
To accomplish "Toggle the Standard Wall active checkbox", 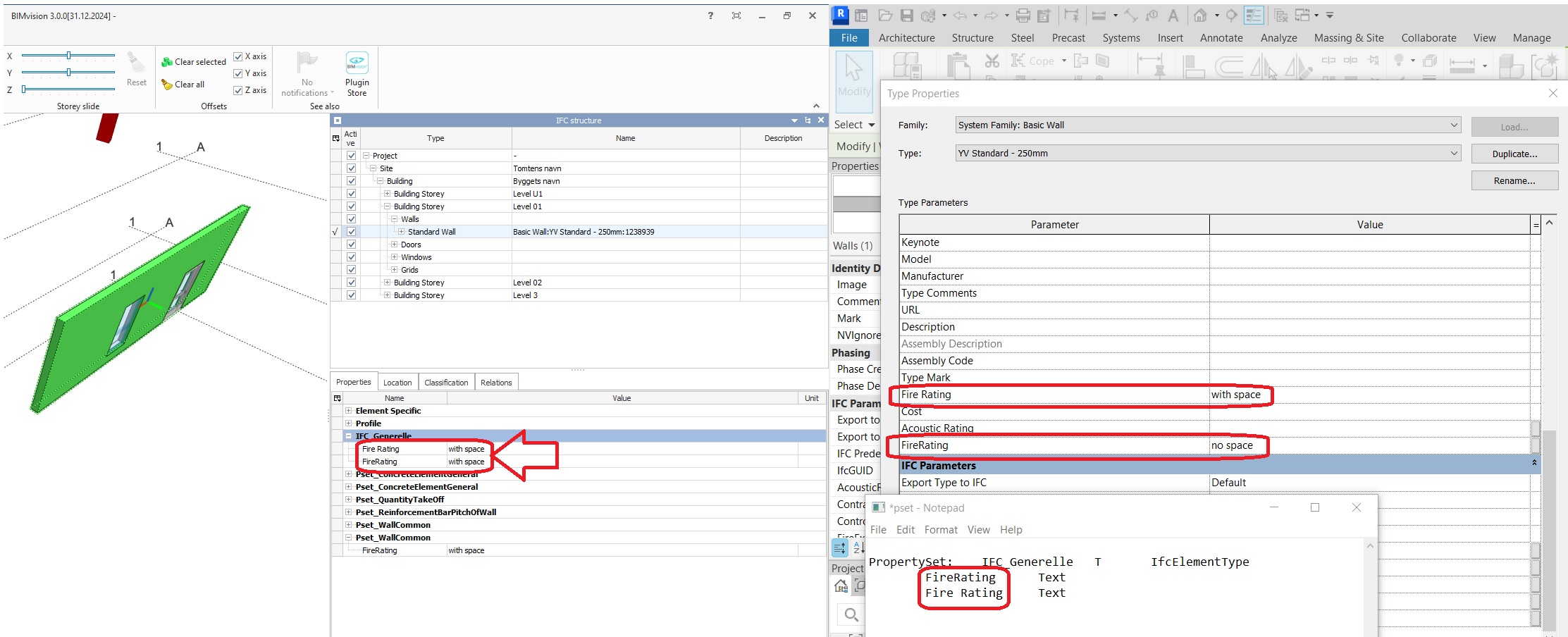I will tap(350, 231).
